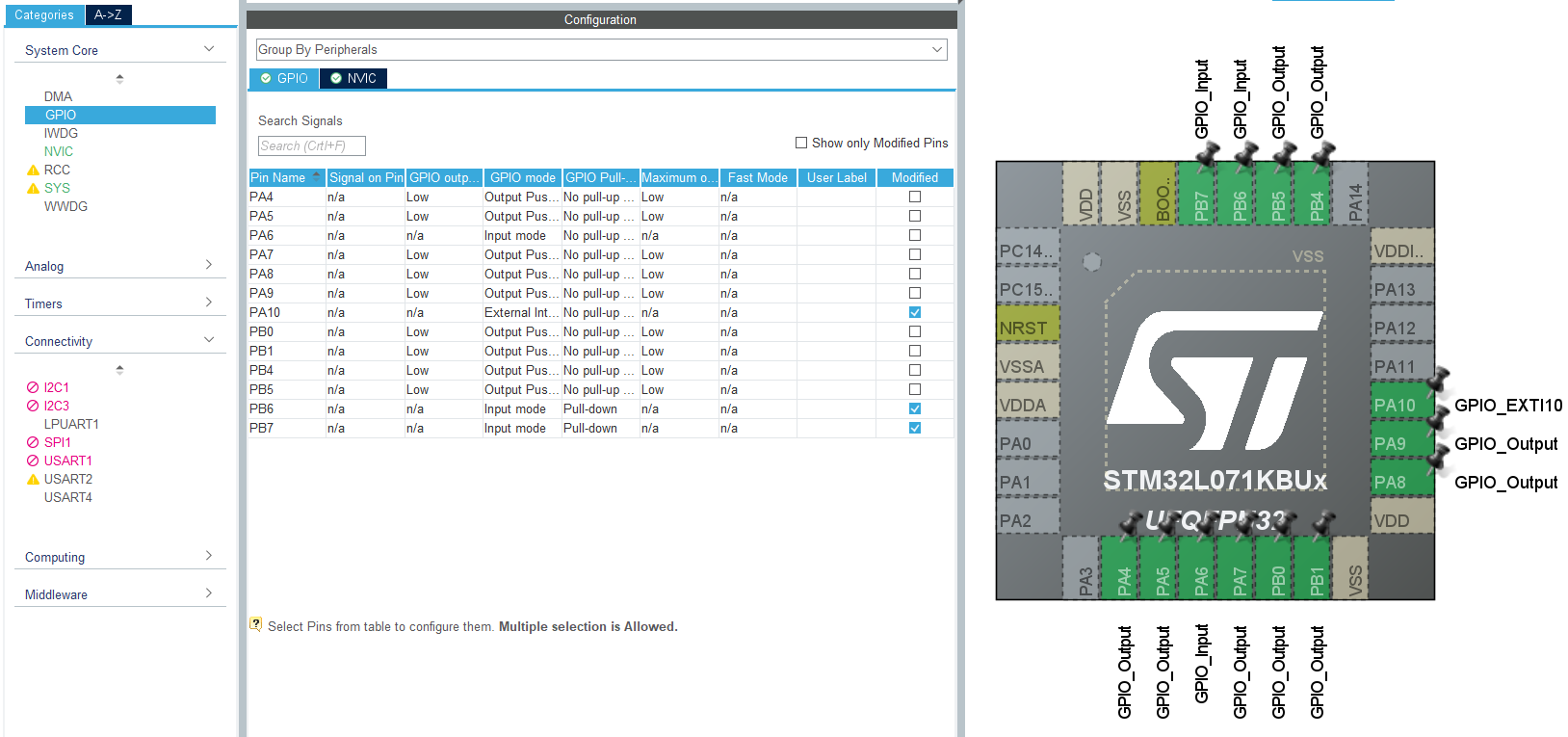Click the RCC warning triangle icon
This screenshot has height=737, width=1568.
33,170
